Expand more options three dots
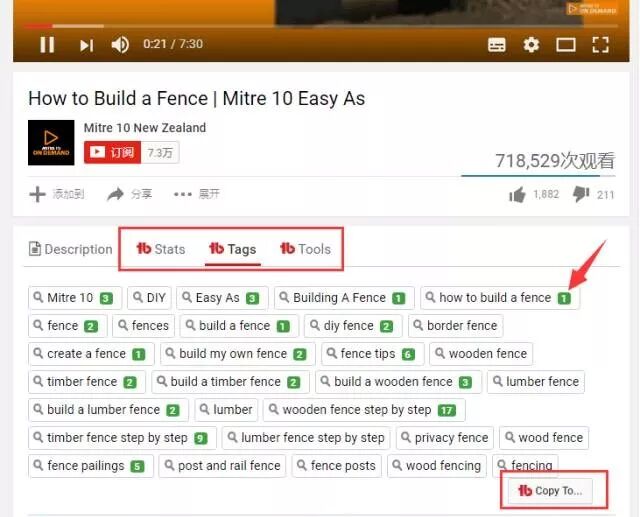 point(182,194)
